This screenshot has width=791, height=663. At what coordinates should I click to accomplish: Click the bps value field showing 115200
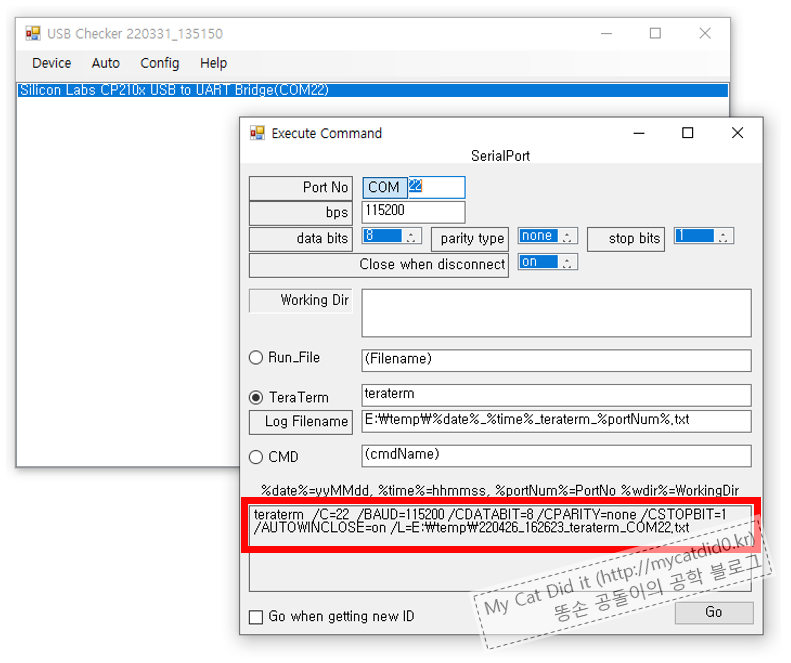pyautogui.click(x=413, y=212)
